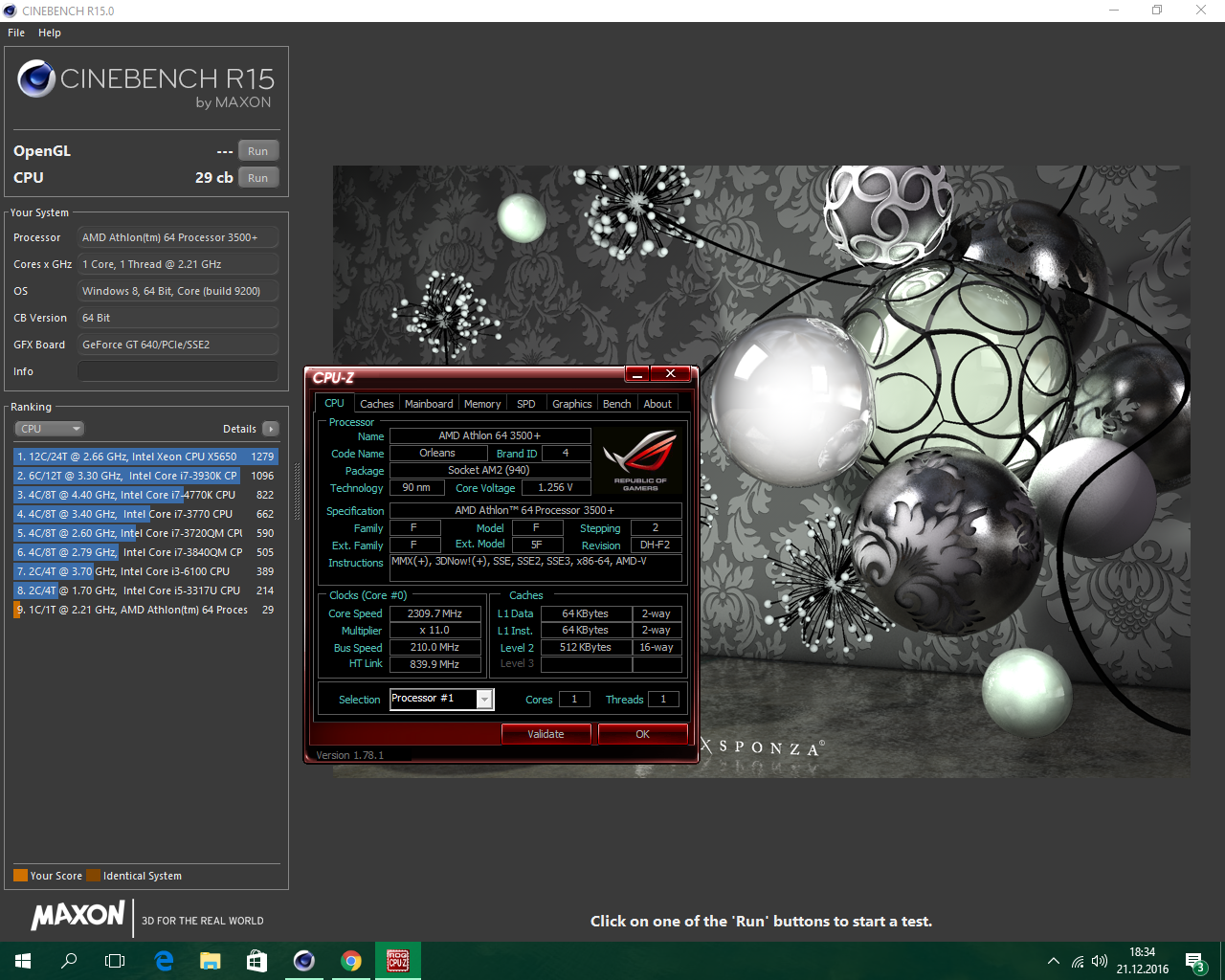Screen dimensions: 1225x980
Task: Select Core i7-3840QM ranking entry
Action: [145, 552]
